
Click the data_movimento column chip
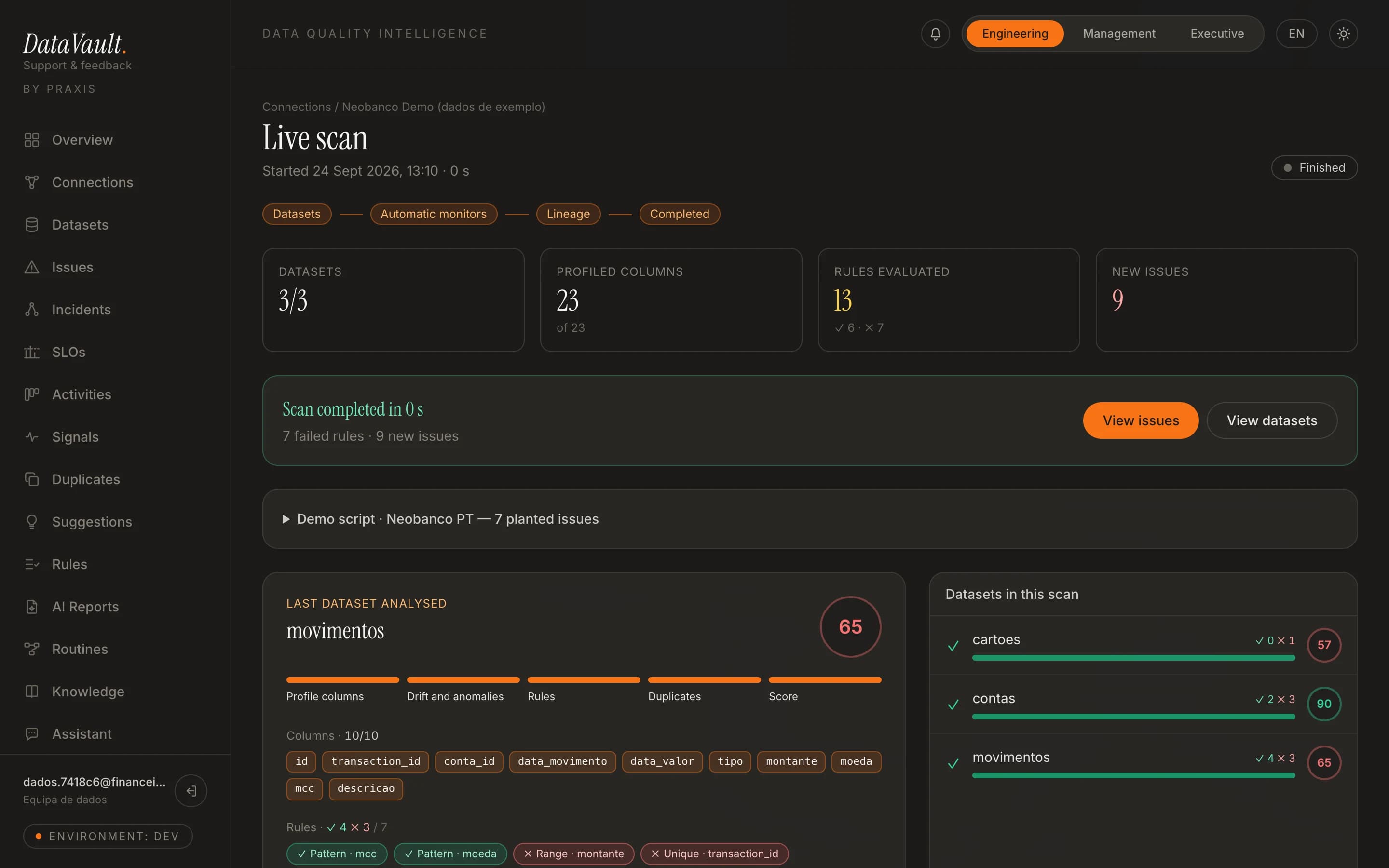coord(562,762)
